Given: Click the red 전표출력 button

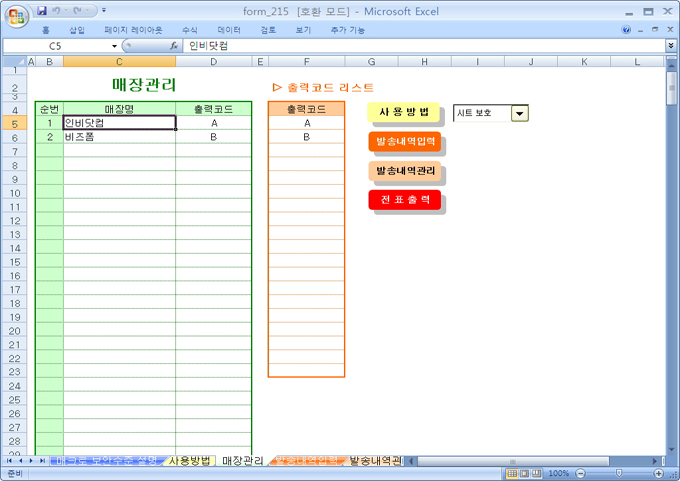Looking at the screenshot, I should pyautogui.click(x=405, y=200).
